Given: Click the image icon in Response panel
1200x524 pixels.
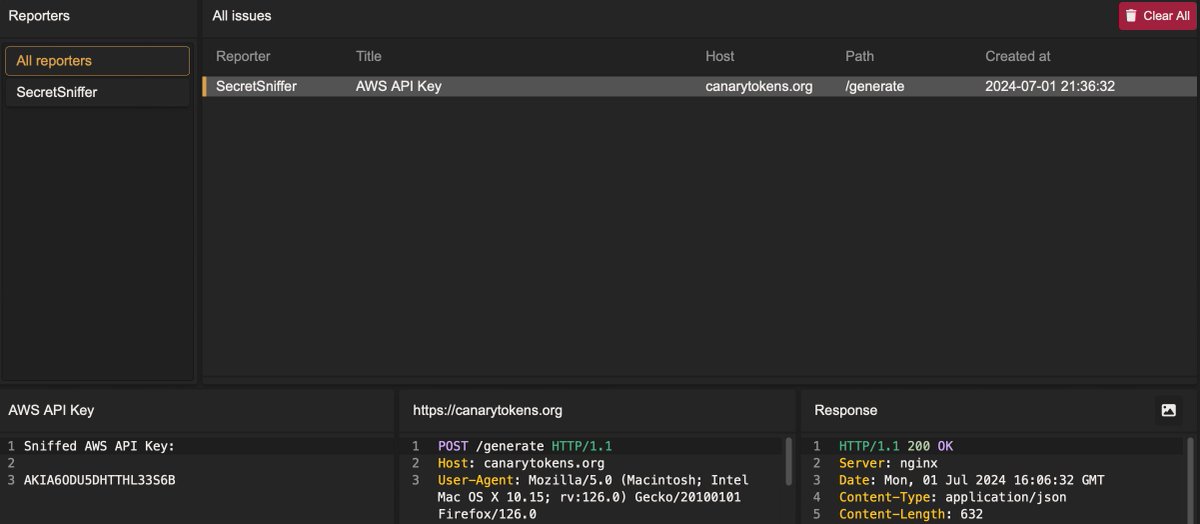Looking at the screenshot, I should pyautogui.click(x=1168, y=410).
